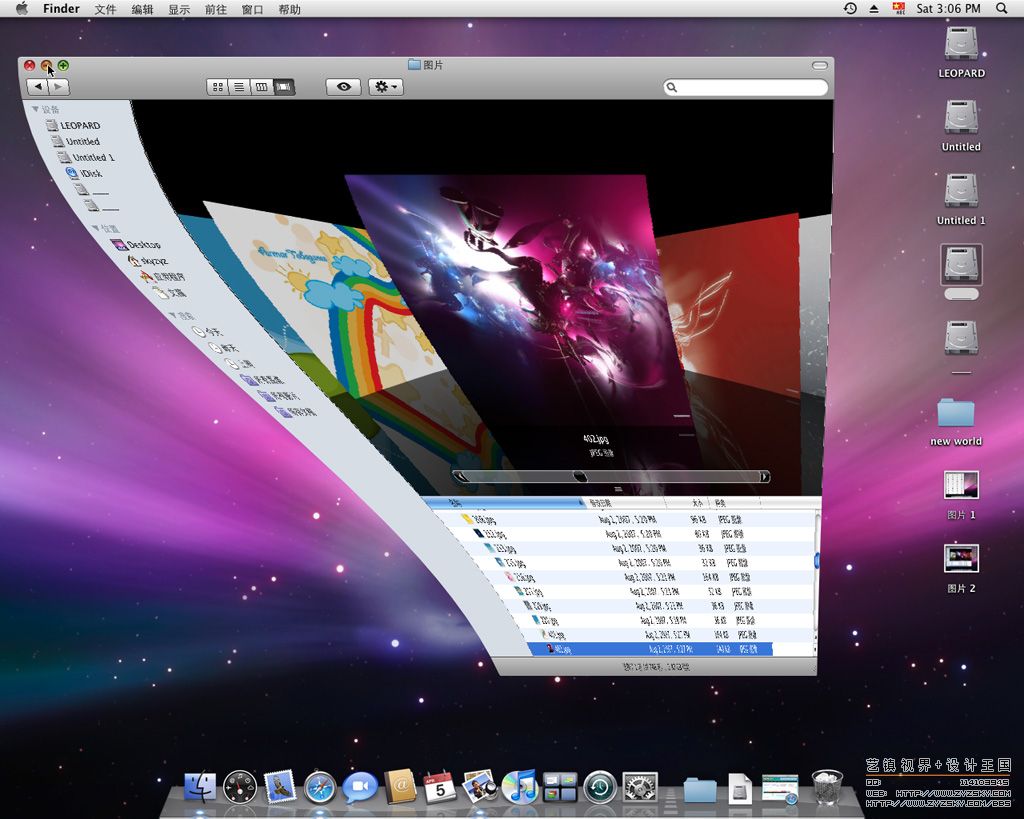
Task: Open 应用程序 in the sidebar
Action: pyautogui.click(x=163, y=277)
